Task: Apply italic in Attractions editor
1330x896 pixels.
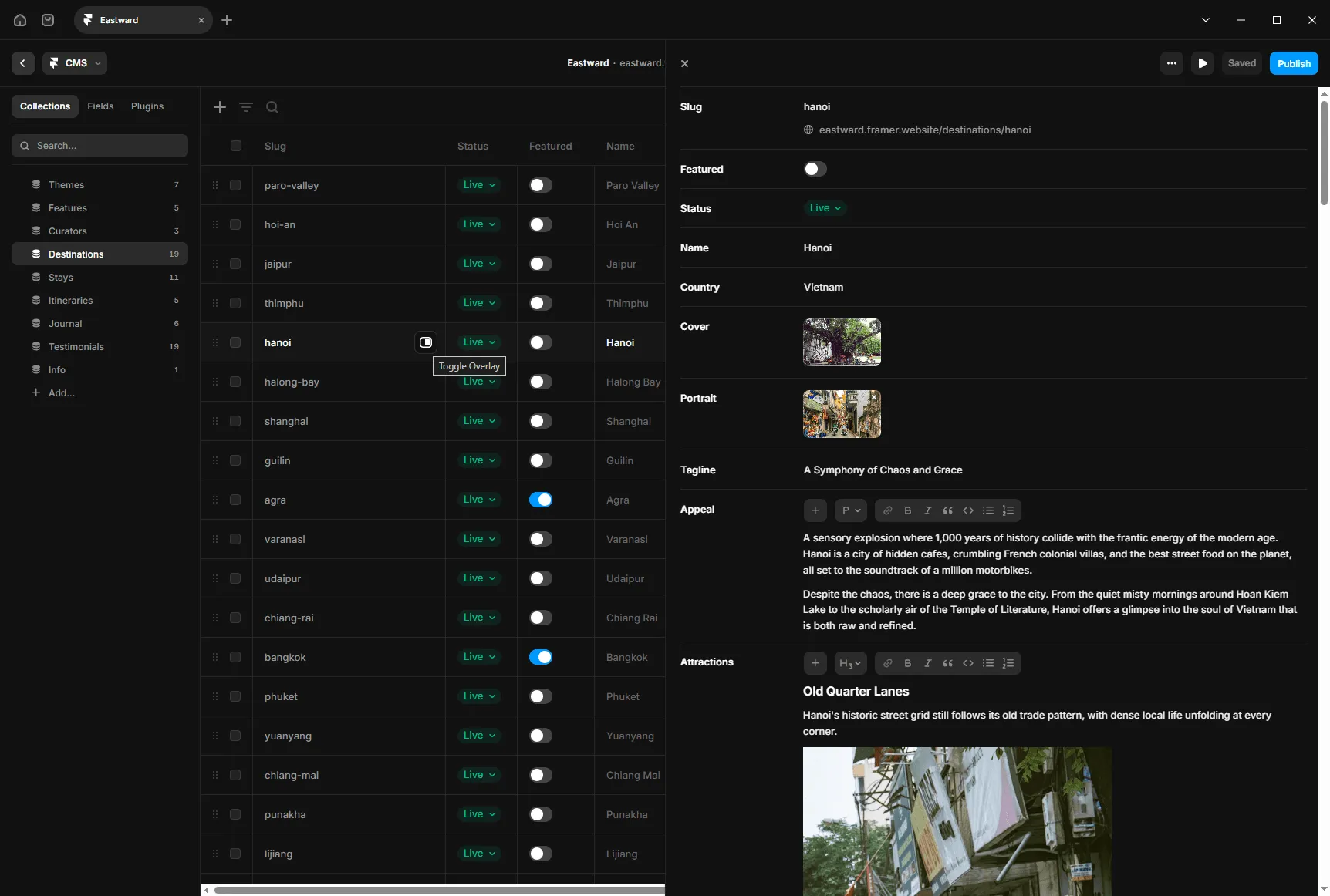Action: coord(928,663)
